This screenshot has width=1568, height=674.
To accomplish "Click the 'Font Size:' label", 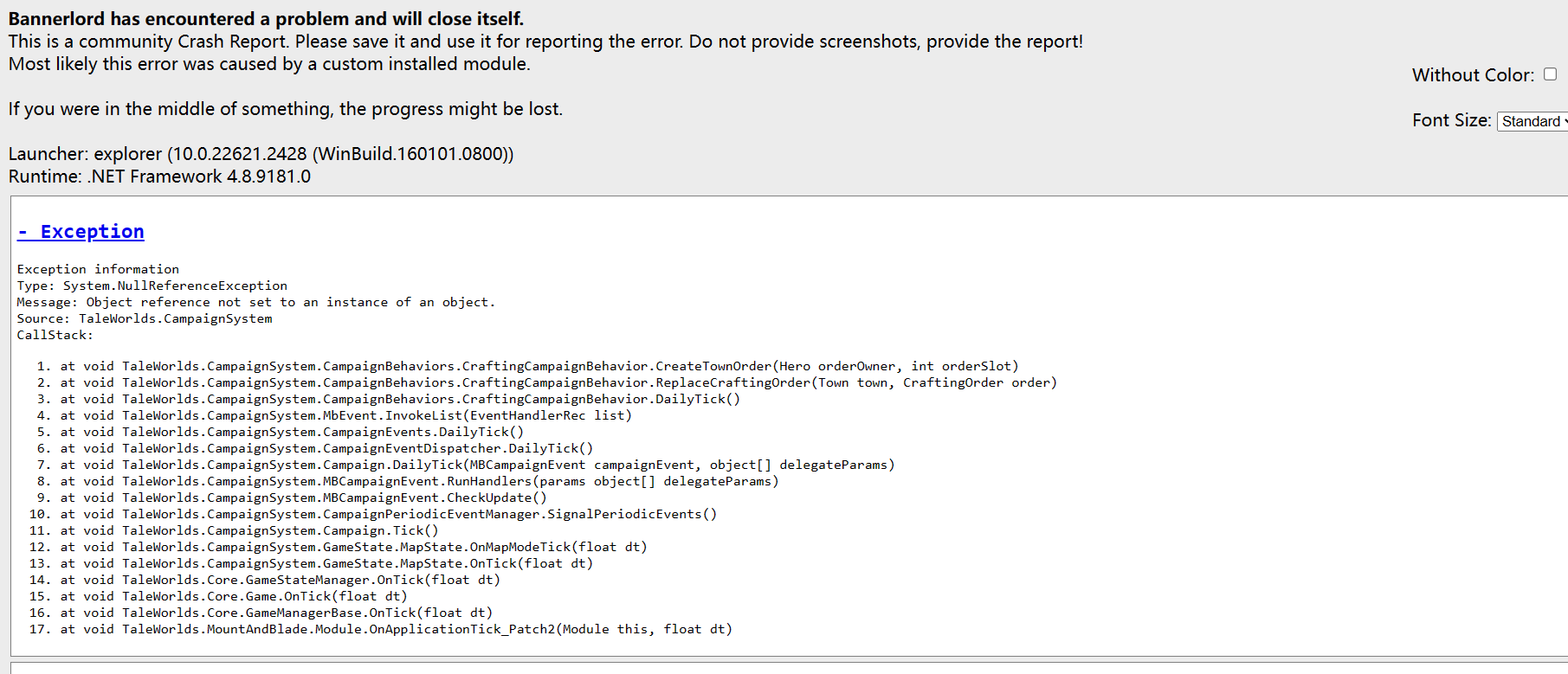I will click(1451, 120).
